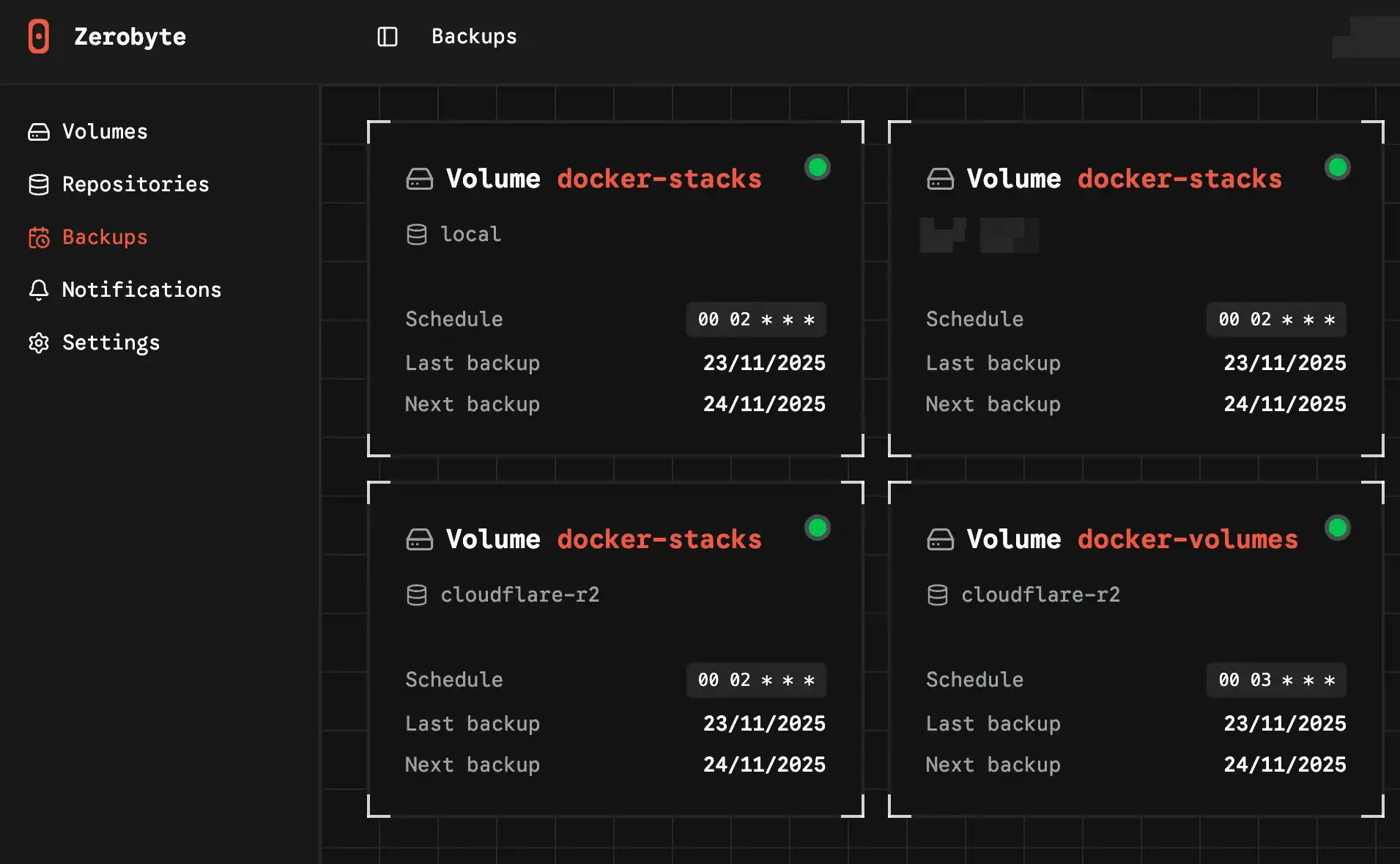Image resolution: width=1400 pixels, height=864 pixels.
Task: Click the 00 03 * * * schedule badge
Action: (1276, 680)
